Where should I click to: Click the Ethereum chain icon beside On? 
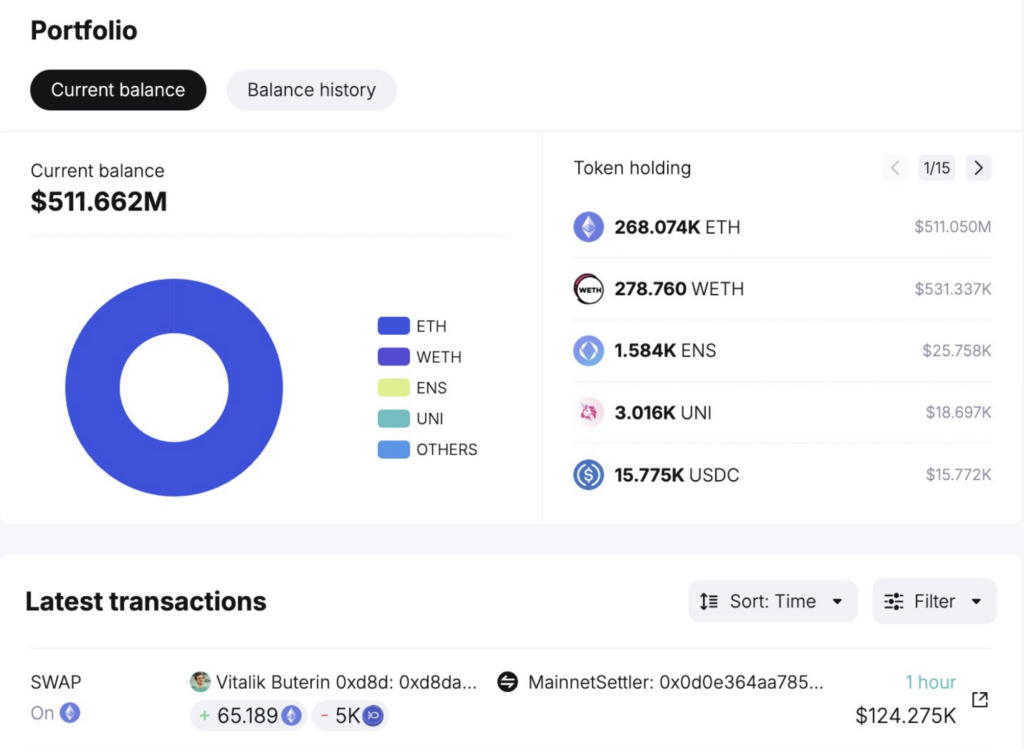pyautogui.click(x=70, y=712)
